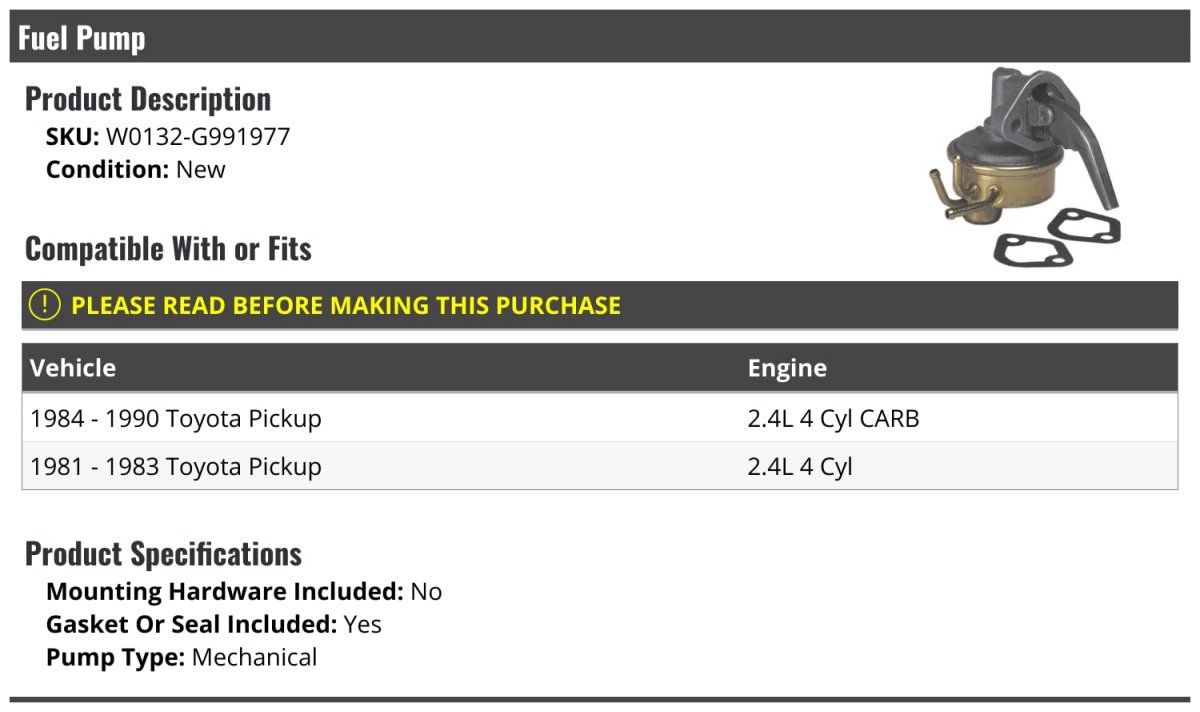This screenshot has height=712, width=1200.
Task: Click the Pump Type: Mechanical specification
Action: click(x=181, y=658)
